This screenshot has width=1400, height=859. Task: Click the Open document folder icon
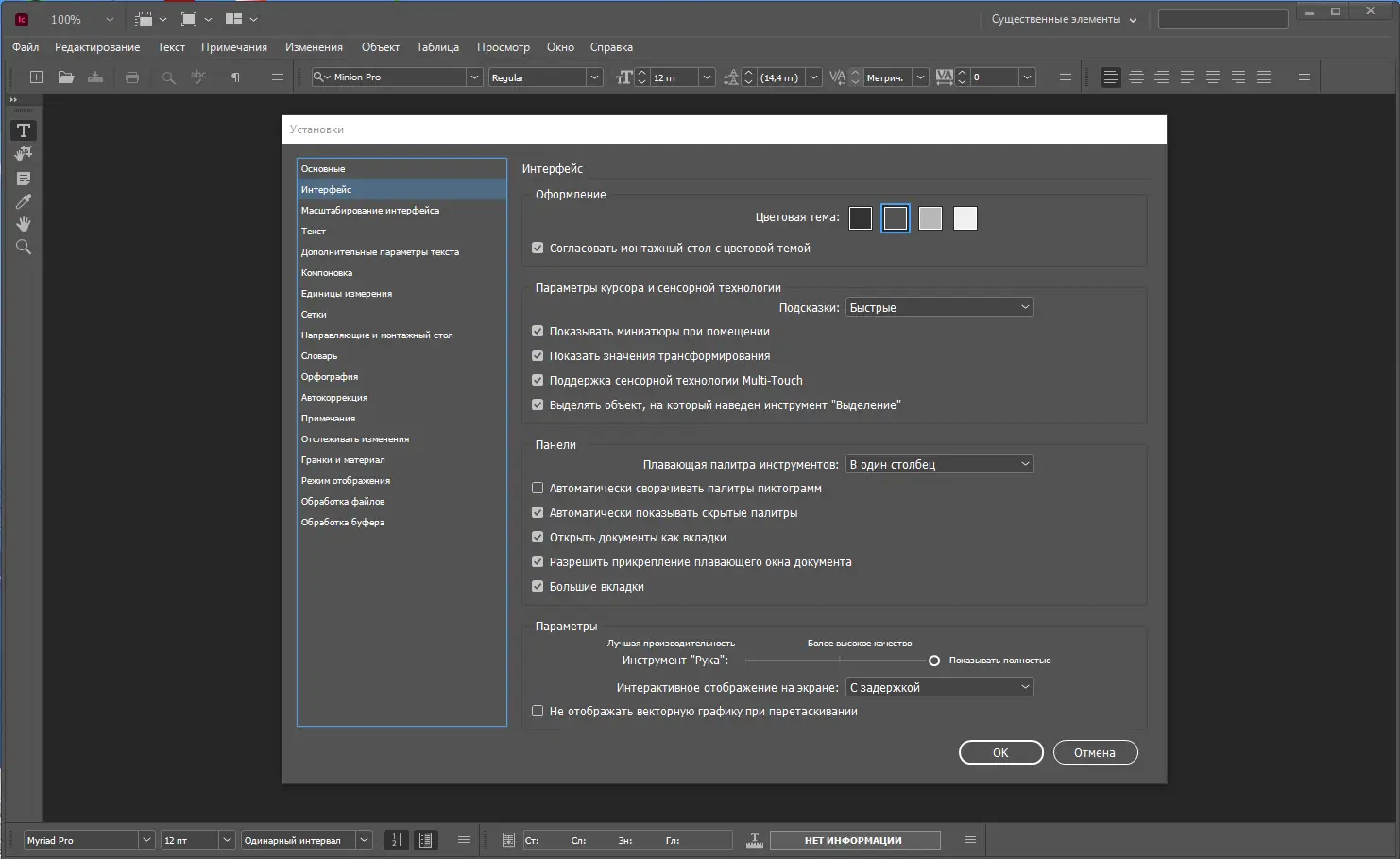[65, 77]
